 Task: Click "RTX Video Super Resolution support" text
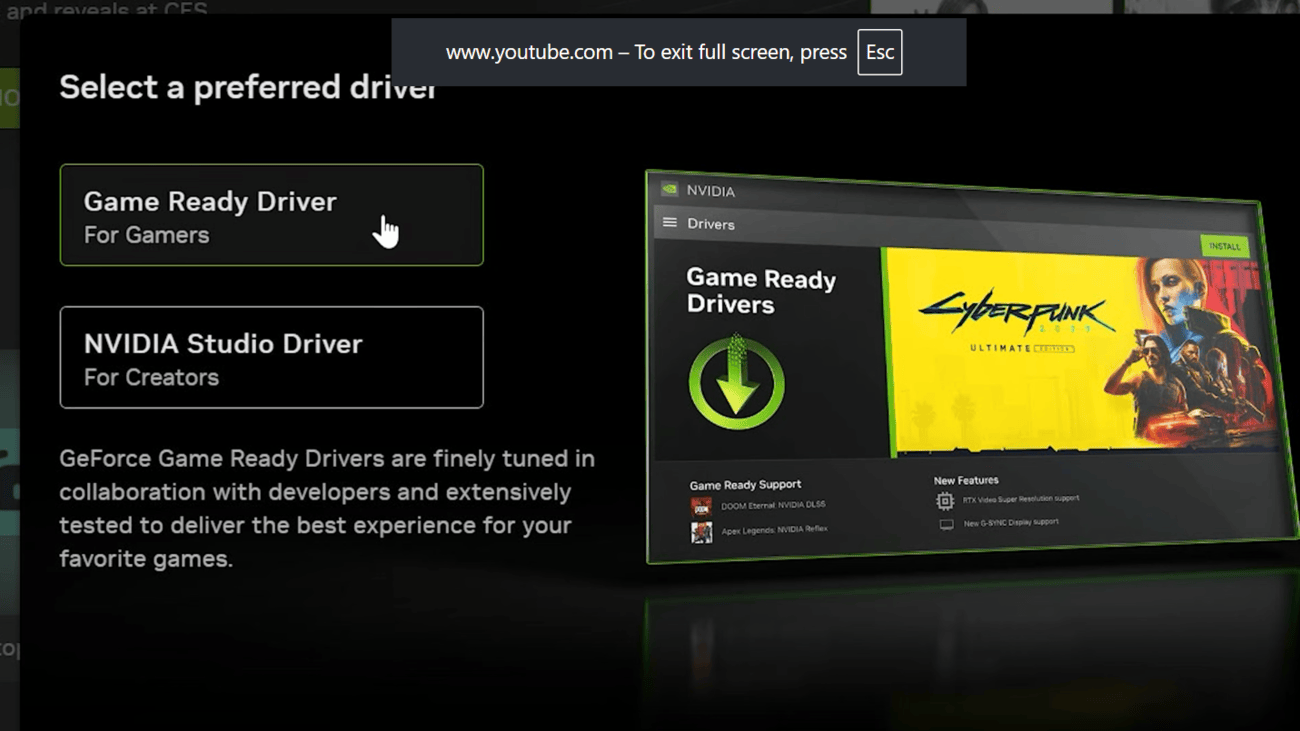tap(1021, 499)
